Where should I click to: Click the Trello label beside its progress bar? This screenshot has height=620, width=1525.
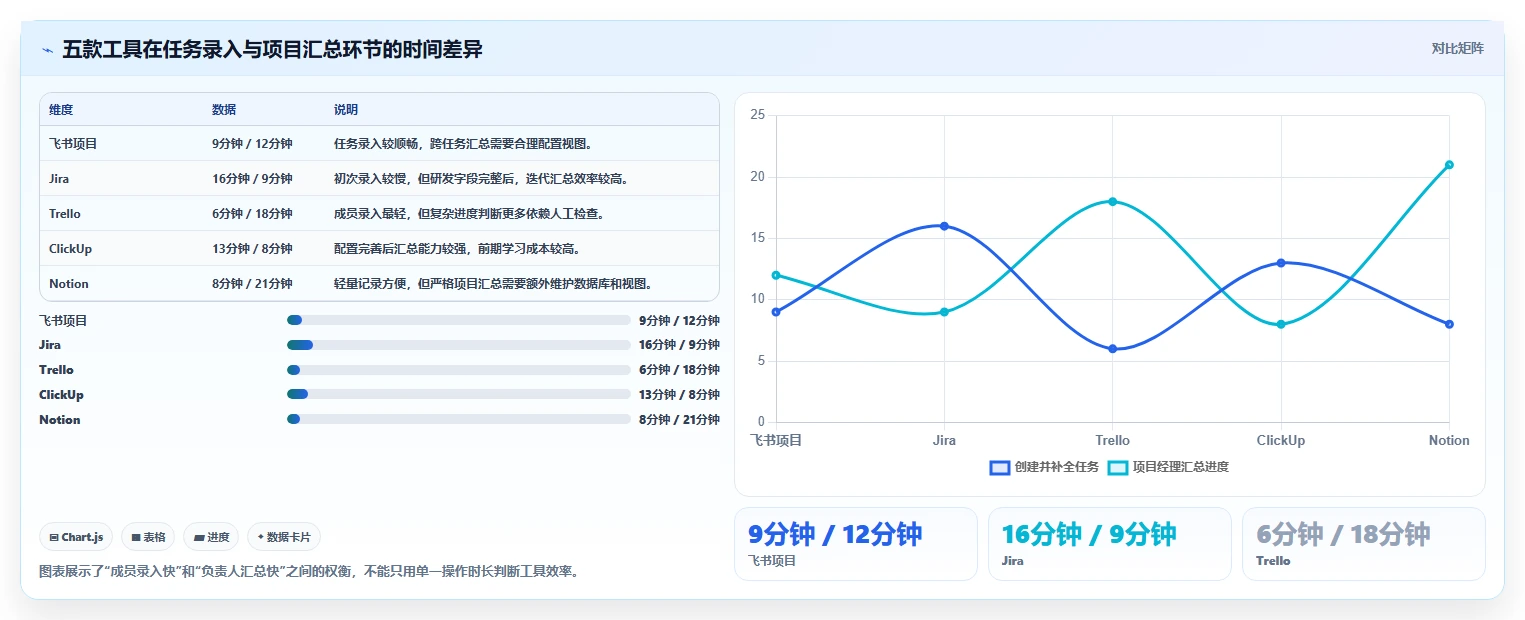point(56,370)
